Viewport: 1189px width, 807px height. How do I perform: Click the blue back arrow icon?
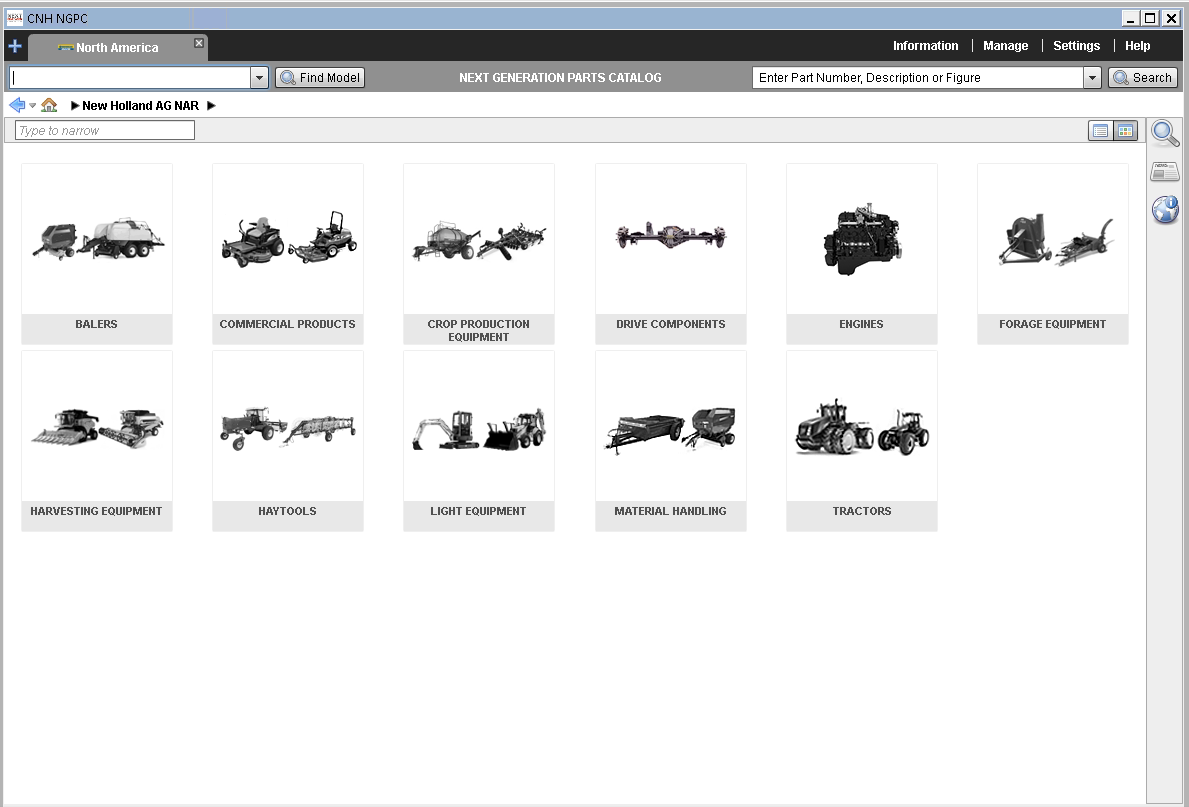coord(16,105)
